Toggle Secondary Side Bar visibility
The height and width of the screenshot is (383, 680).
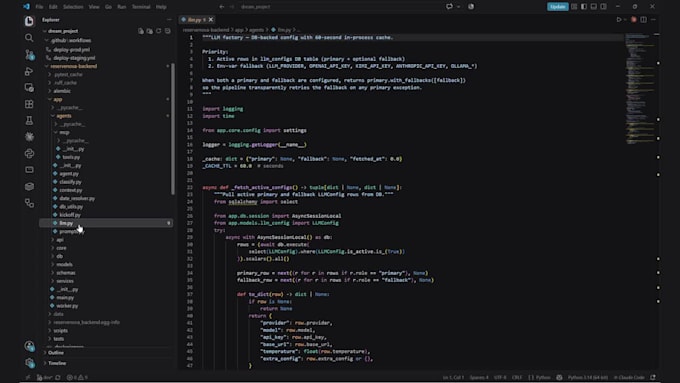(x=603, y=7)
